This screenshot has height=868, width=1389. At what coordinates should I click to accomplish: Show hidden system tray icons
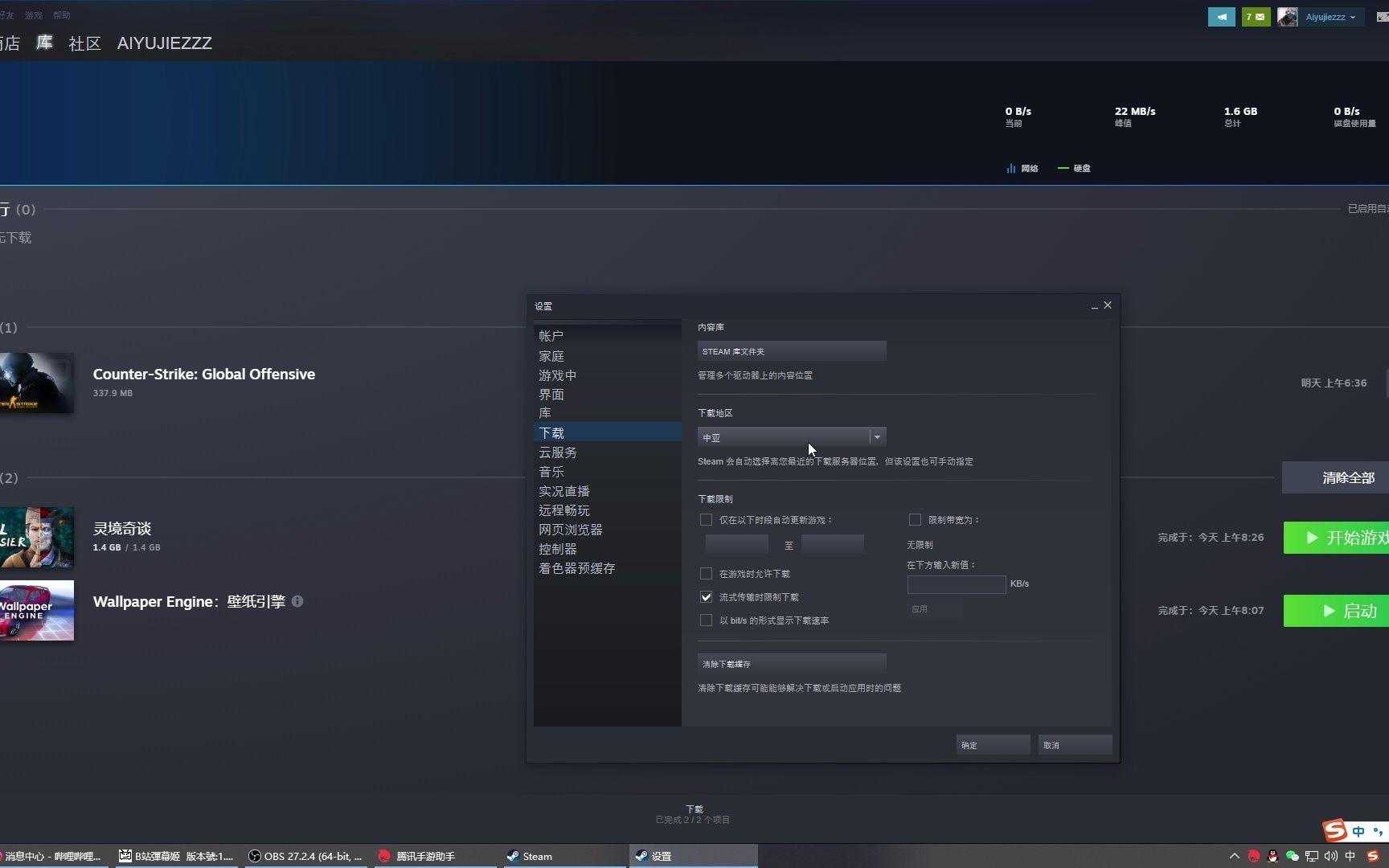[1235, 856]
